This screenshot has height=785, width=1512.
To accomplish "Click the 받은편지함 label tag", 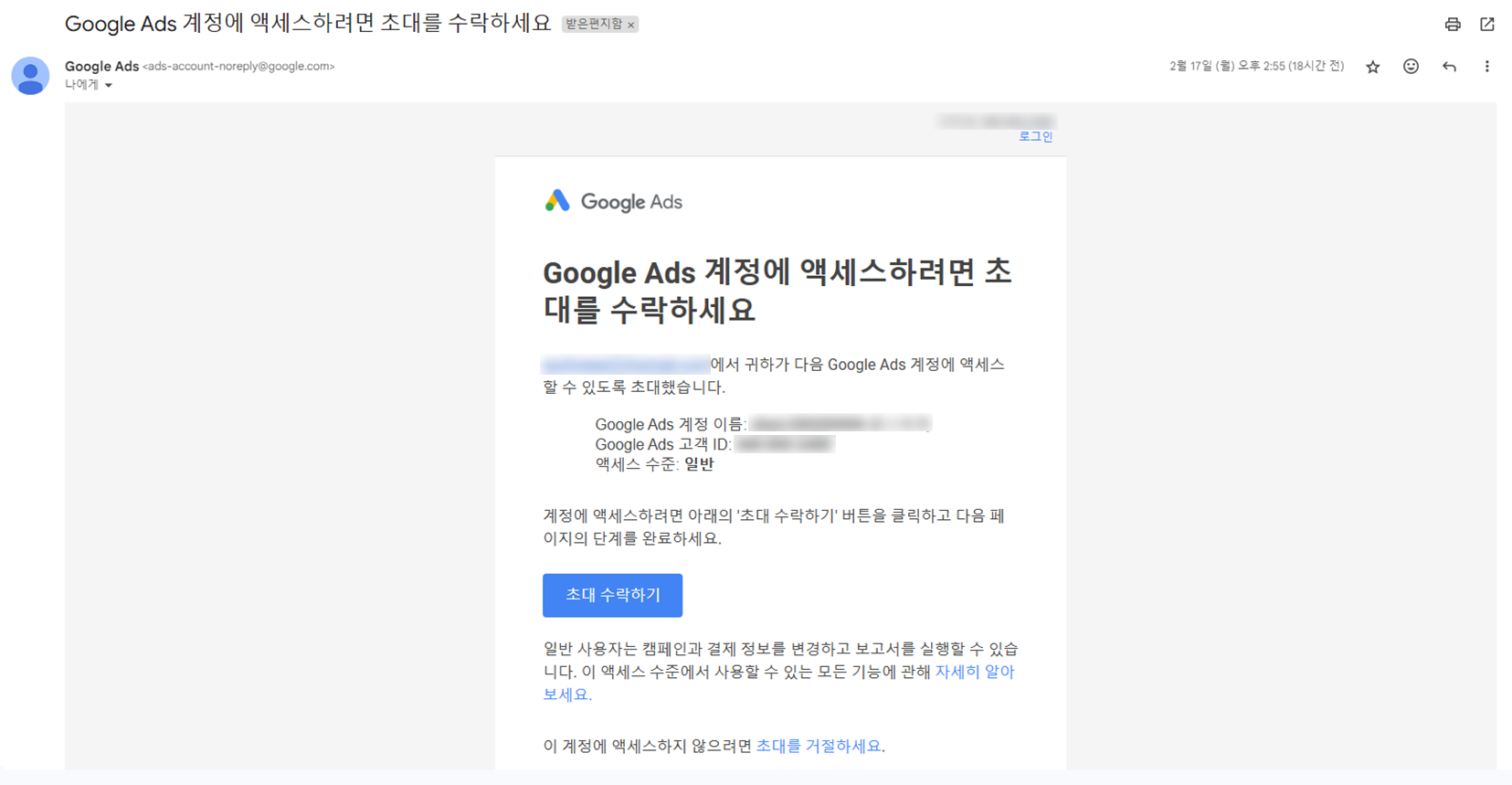I will pyautogui.click(x=594, y=25).
